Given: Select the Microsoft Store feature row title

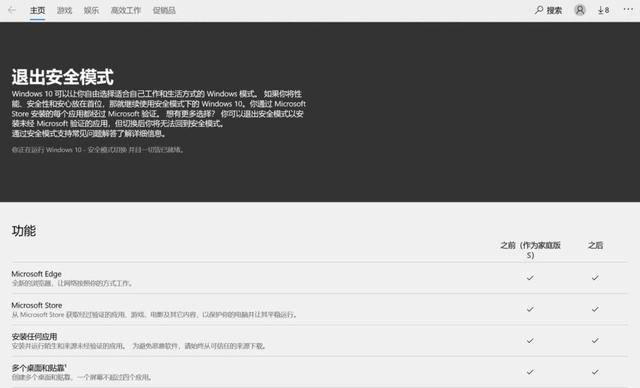Looking at the screenshot, I should point(37,305).
